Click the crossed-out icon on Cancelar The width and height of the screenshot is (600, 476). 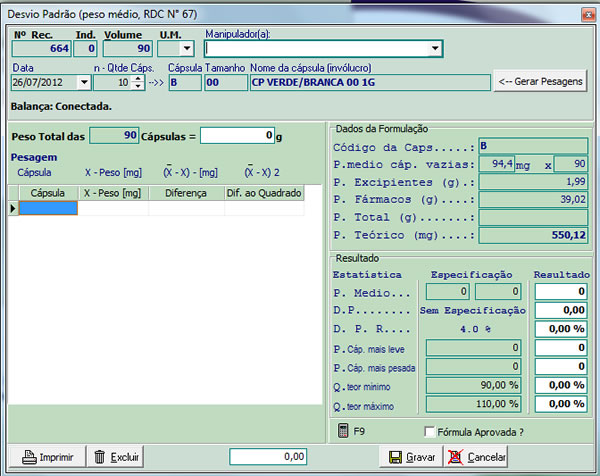pos(455,457)
